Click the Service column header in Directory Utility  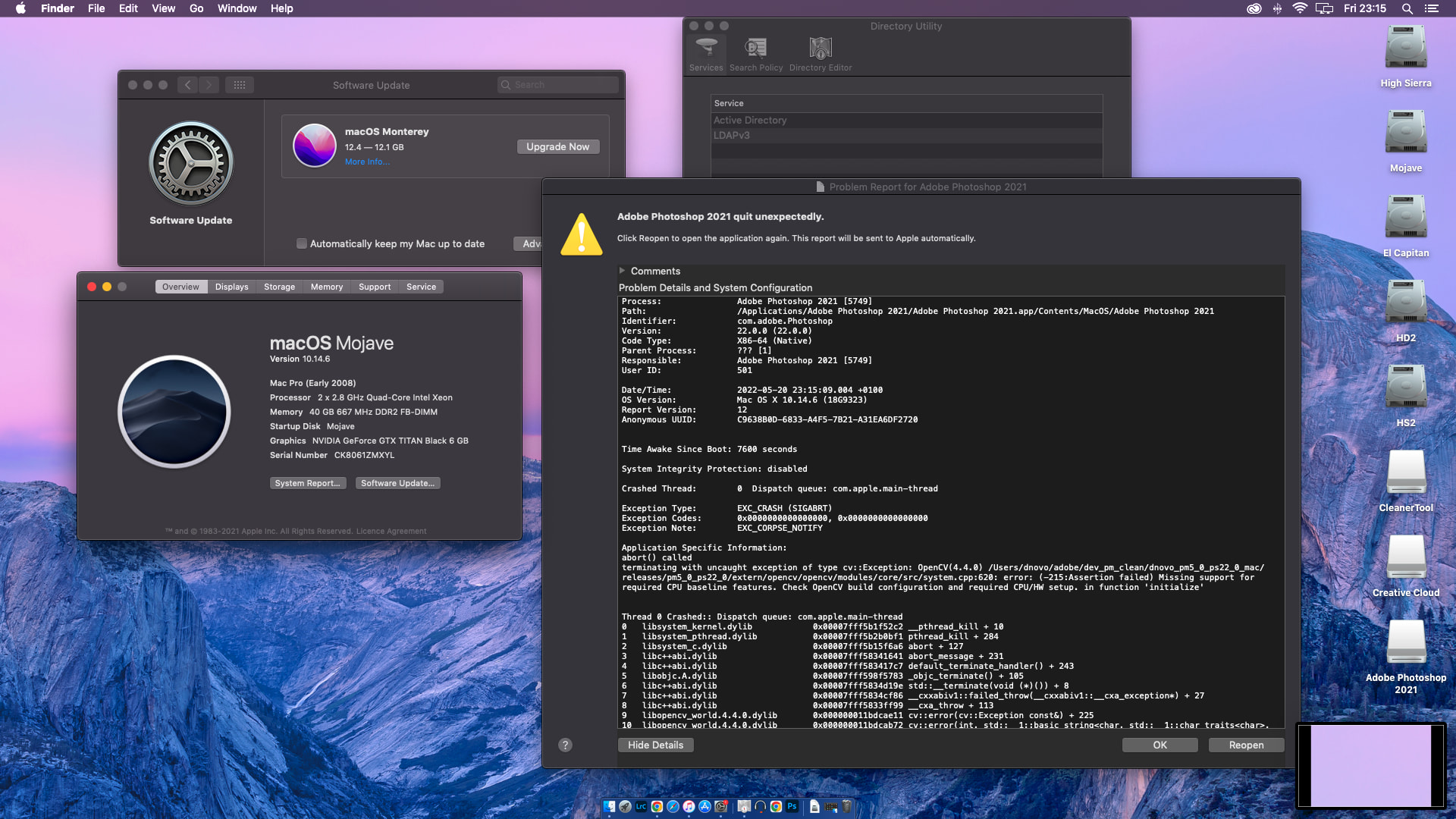click(x=906, y=103)
